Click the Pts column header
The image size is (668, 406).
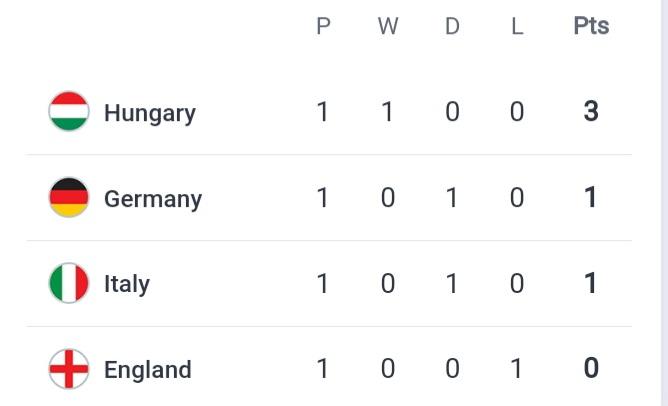coord(591,26)
